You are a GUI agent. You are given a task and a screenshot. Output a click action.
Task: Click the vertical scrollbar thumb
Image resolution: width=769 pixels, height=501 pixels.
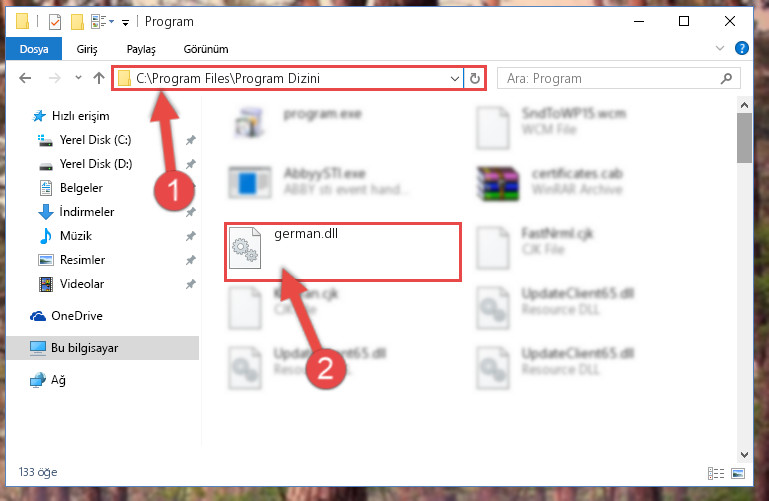(744, 138)
